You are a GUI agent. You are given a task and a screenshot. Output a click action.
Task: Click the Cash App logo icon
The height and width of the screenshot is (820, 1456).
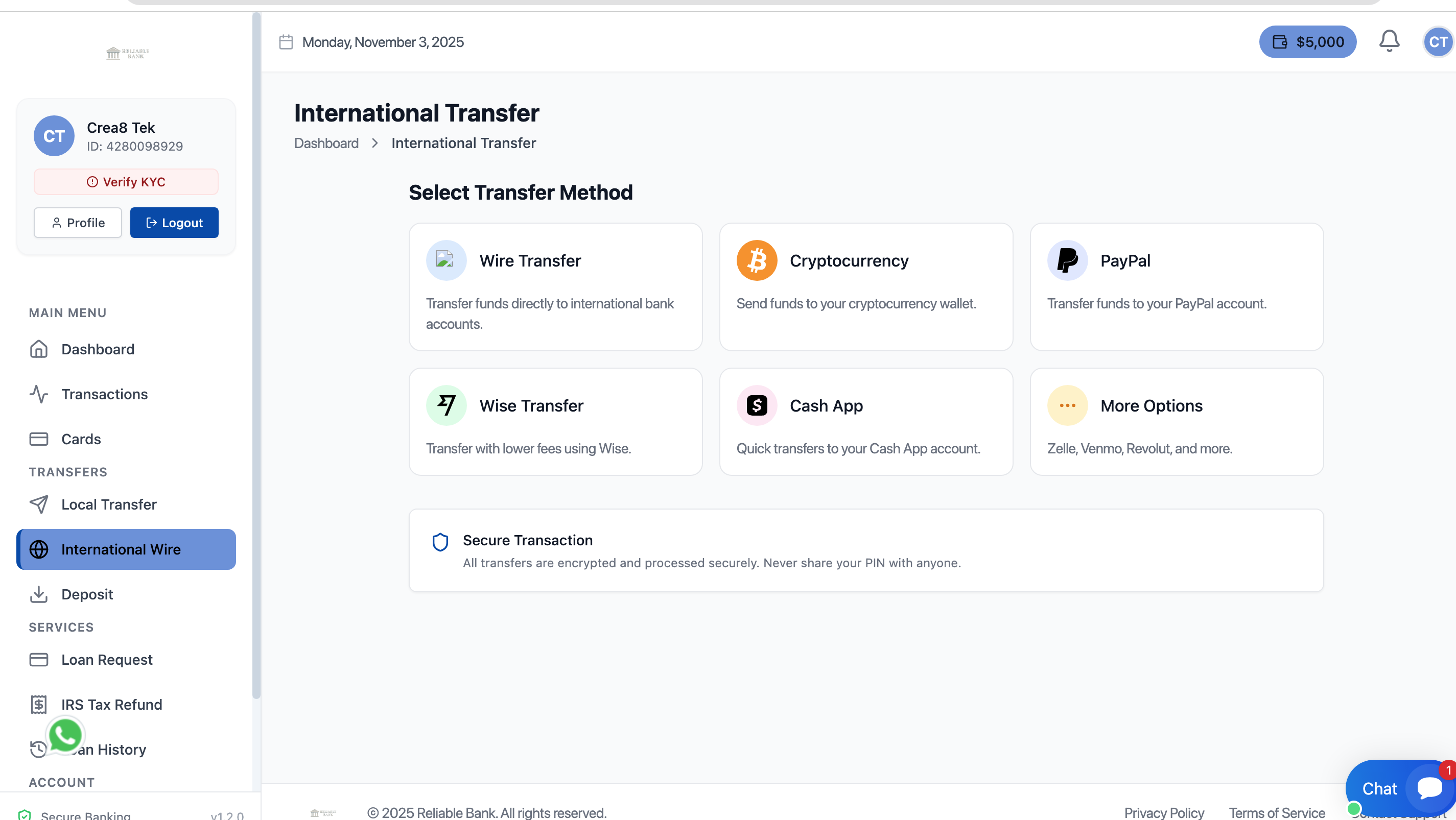click(756, 405)
